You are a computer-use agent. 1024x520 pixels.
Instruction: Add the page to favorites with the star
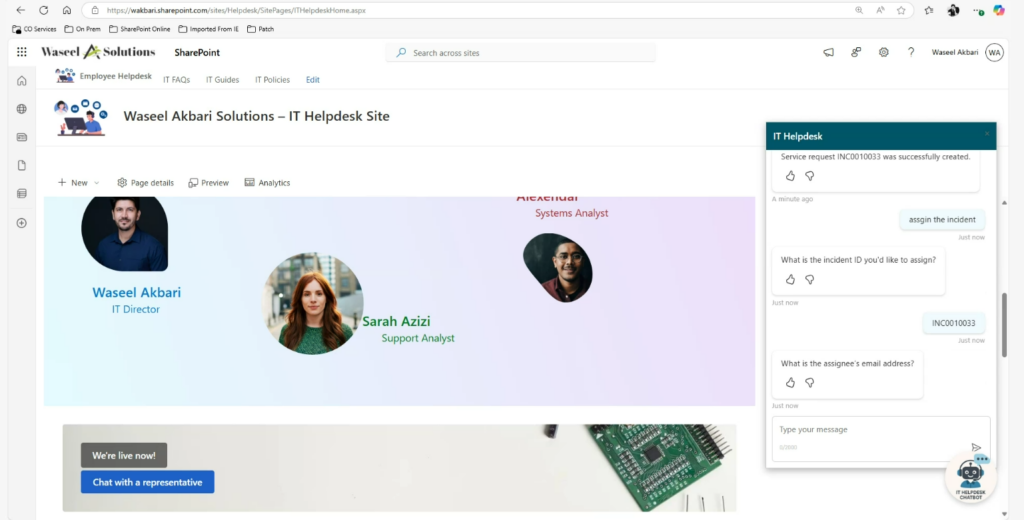point(901,10)
